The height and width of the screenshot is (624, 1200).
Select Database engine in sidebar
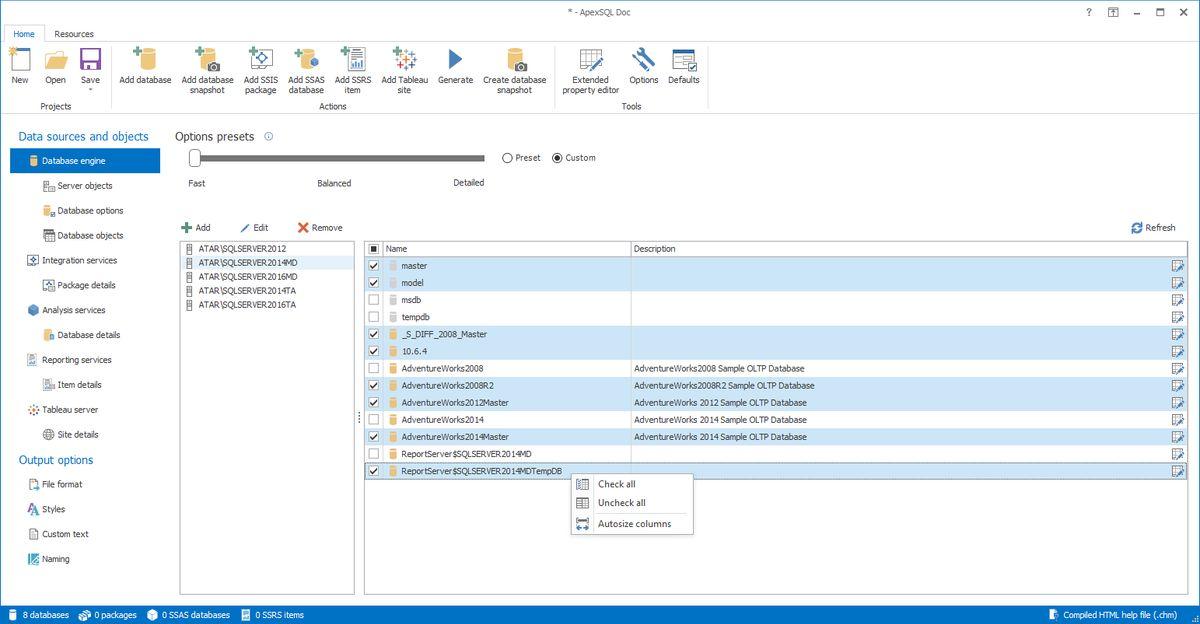pyautogui.click(x=85, y=160)
